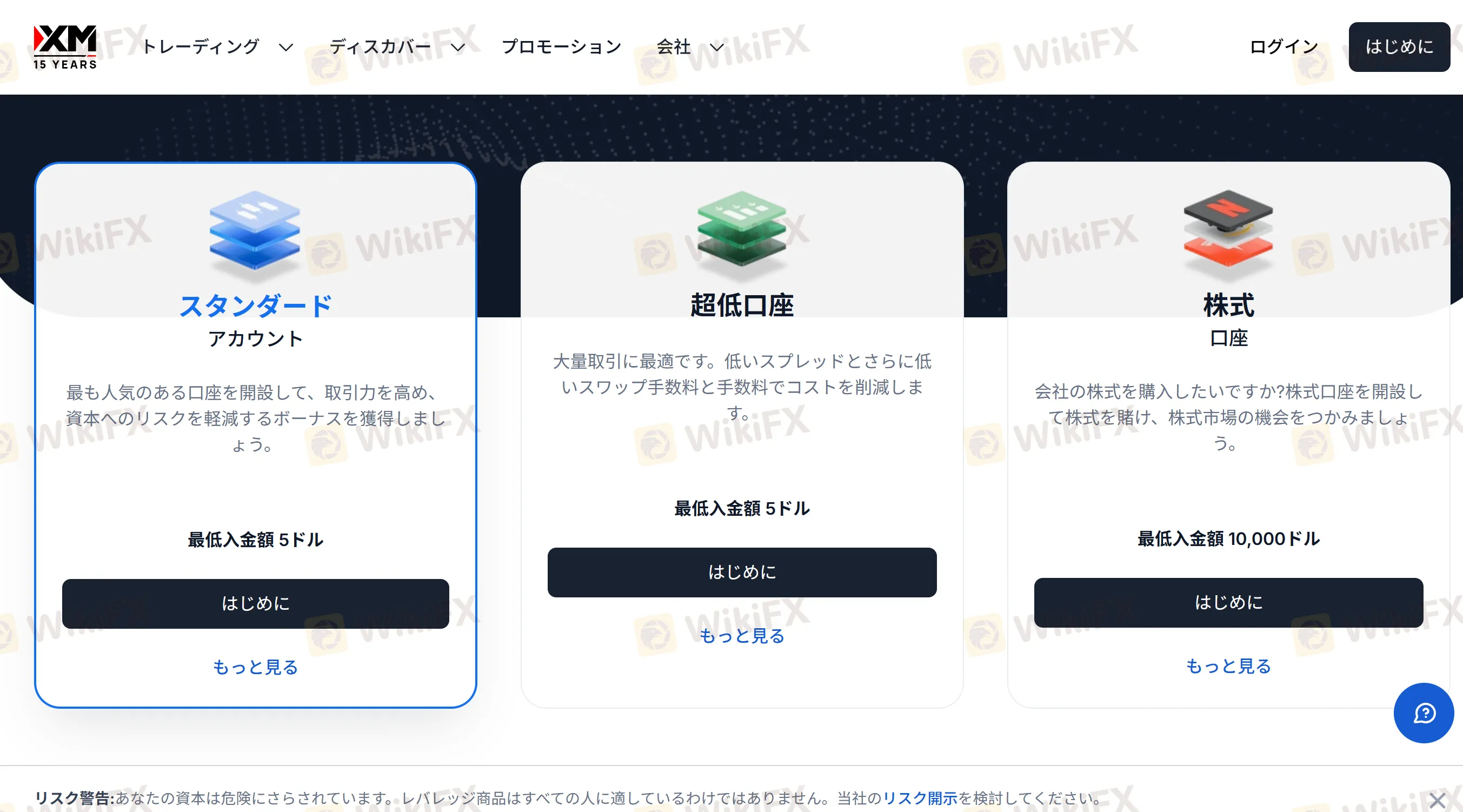Open the トレーディング menu label
1463x812 pixels.
pyautogui.click(x=201, y=46)
